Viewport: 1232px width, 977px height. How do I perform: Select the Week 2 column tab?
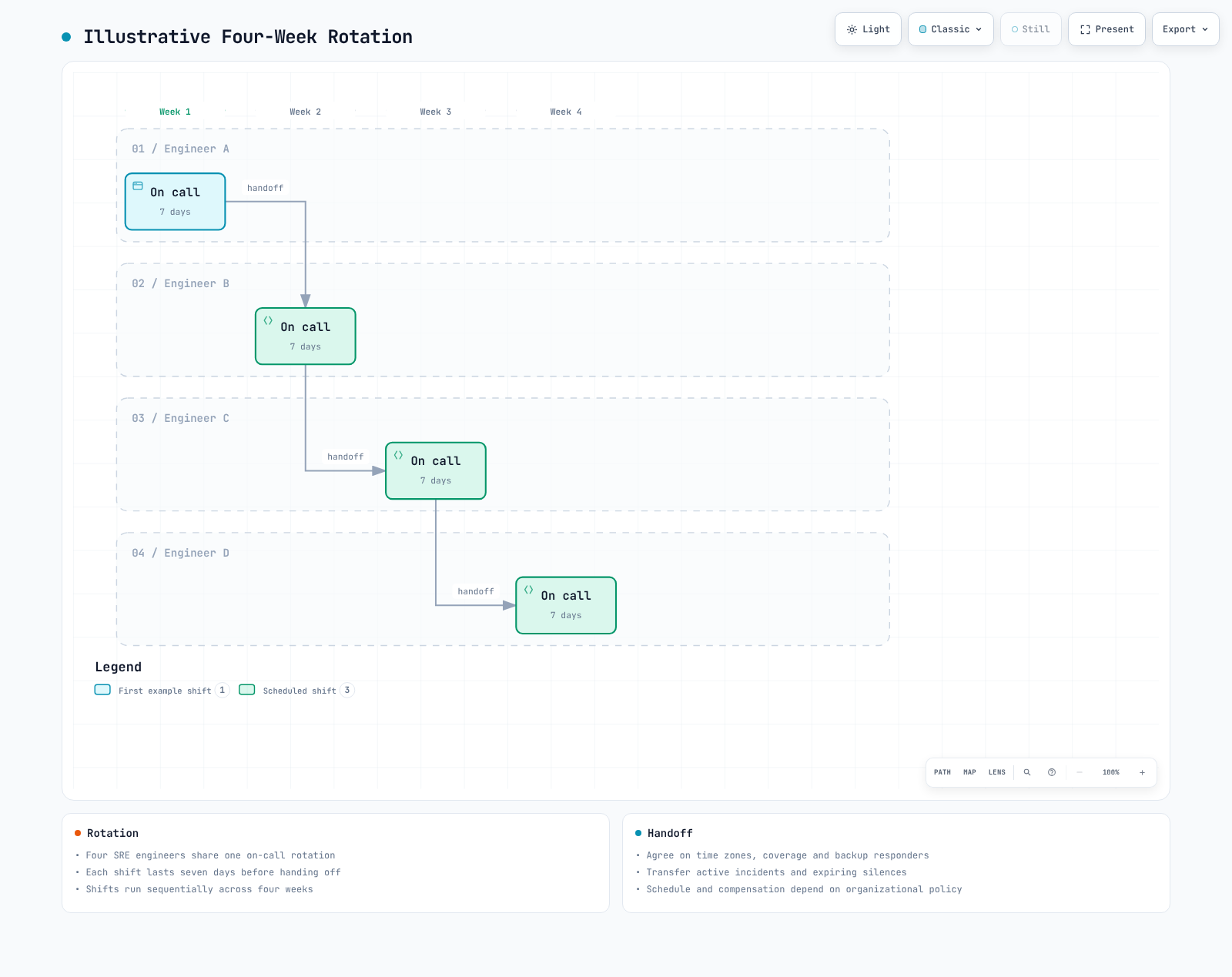click(305, 112)
